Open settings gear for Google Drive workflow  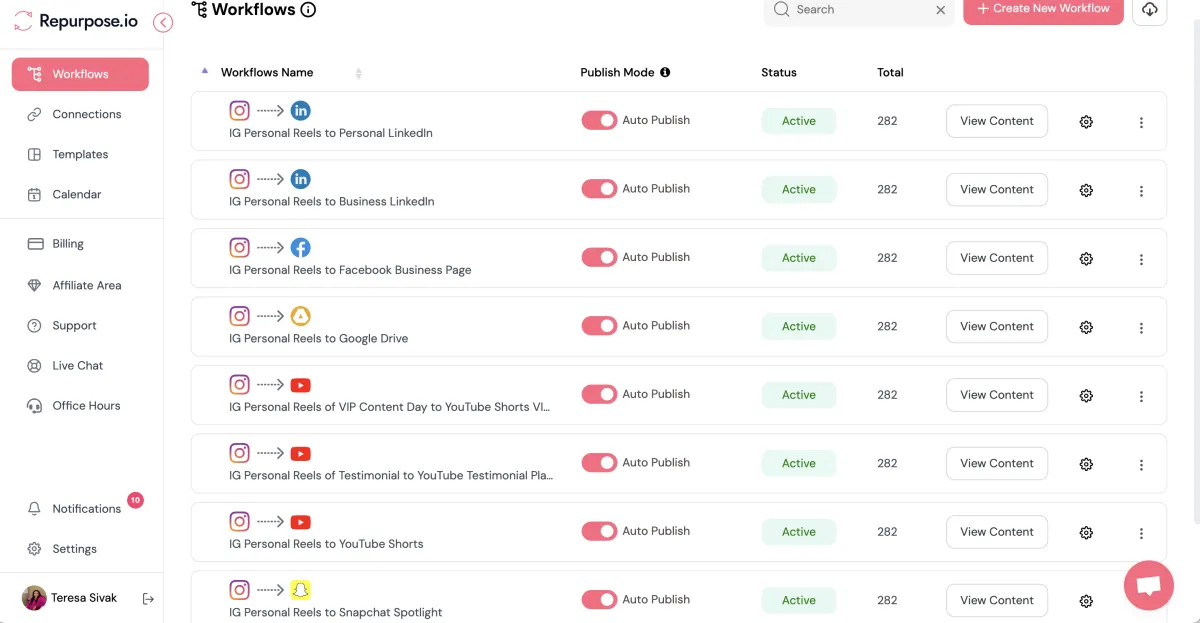pyautogui.click(x=1086, y=327)
